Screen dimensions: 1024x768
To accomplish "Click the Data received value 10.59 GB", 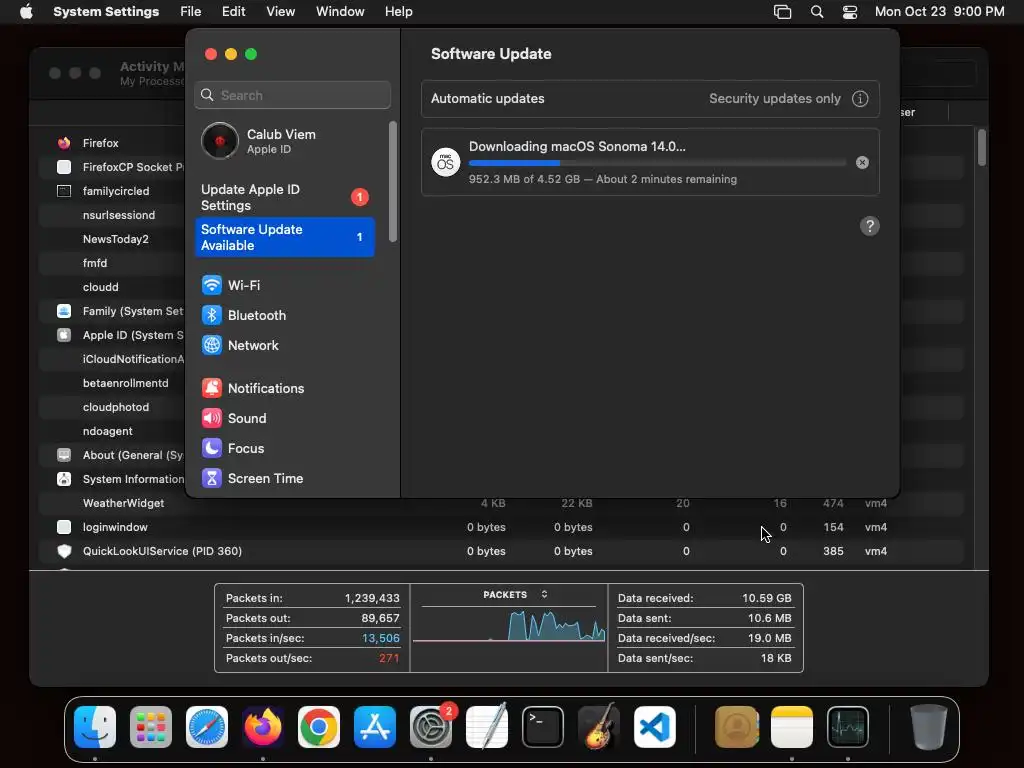I will pyautogui.click(x=767, y=598).
